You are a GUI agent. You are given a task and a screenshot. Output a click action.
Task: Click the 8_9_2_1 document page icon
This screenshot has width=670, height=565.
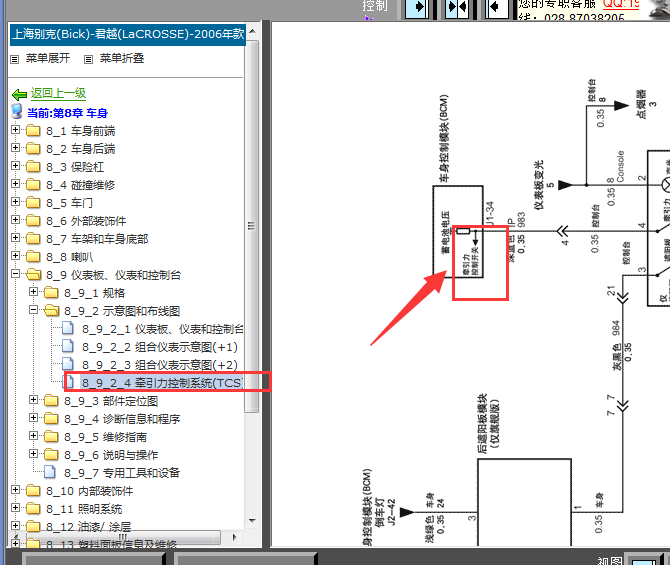coord(68,328)
